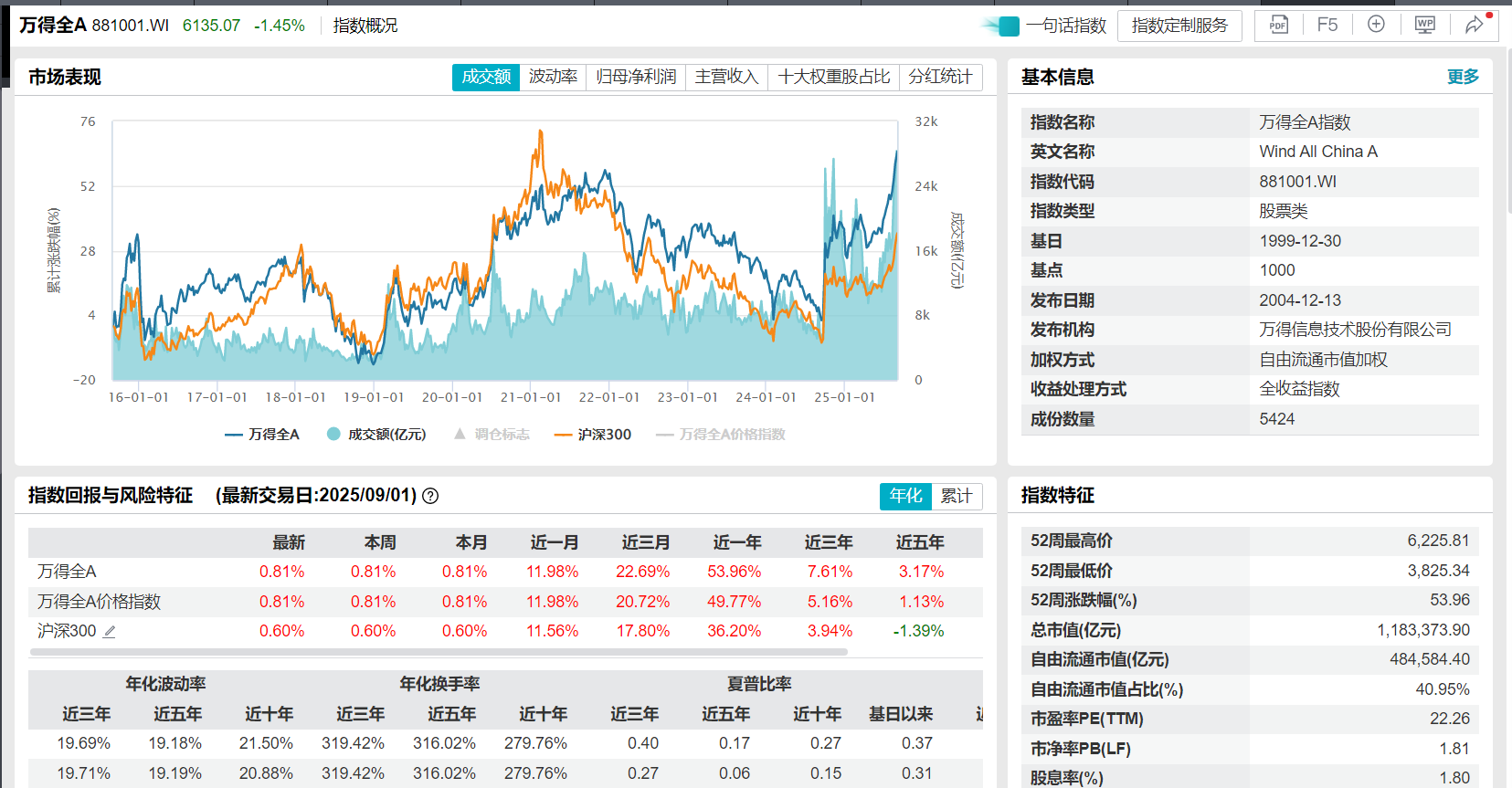Click the 25-01-01 label on chart axis
The width and height of the screenshot is (1512, 788).
pyautogui.click(x=844, y=397)
